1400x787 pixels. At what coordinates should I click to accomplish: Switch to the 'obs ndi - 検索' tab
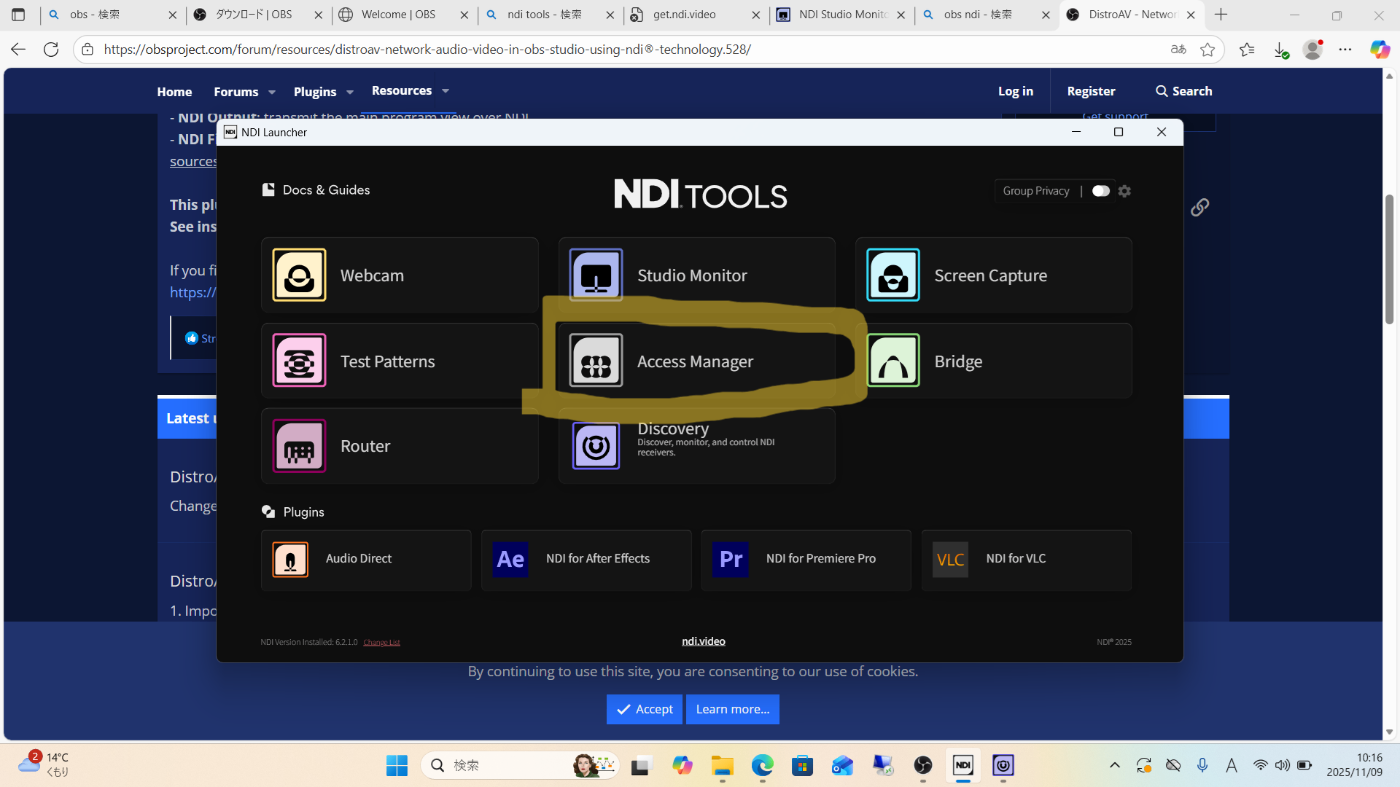[x=987, y=15]
